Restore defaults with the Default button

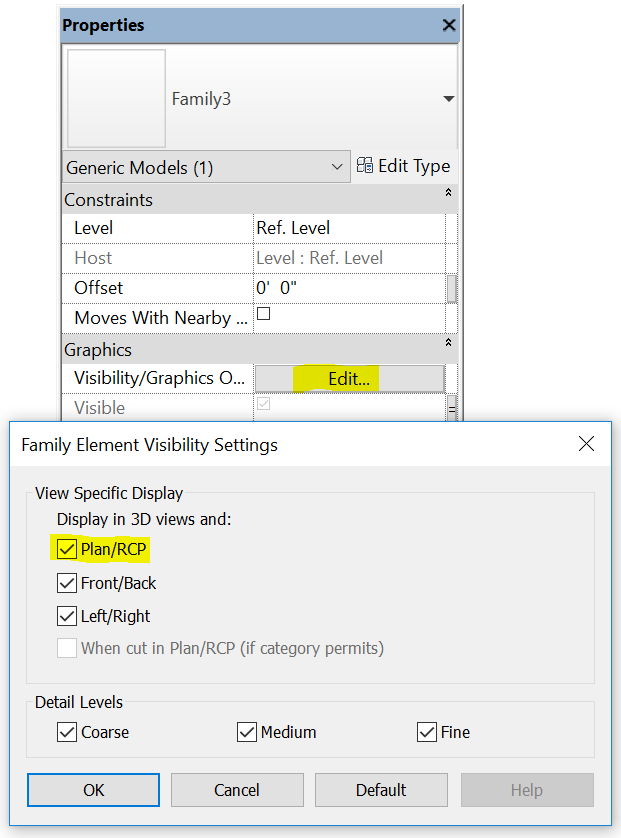pos(381,790)
